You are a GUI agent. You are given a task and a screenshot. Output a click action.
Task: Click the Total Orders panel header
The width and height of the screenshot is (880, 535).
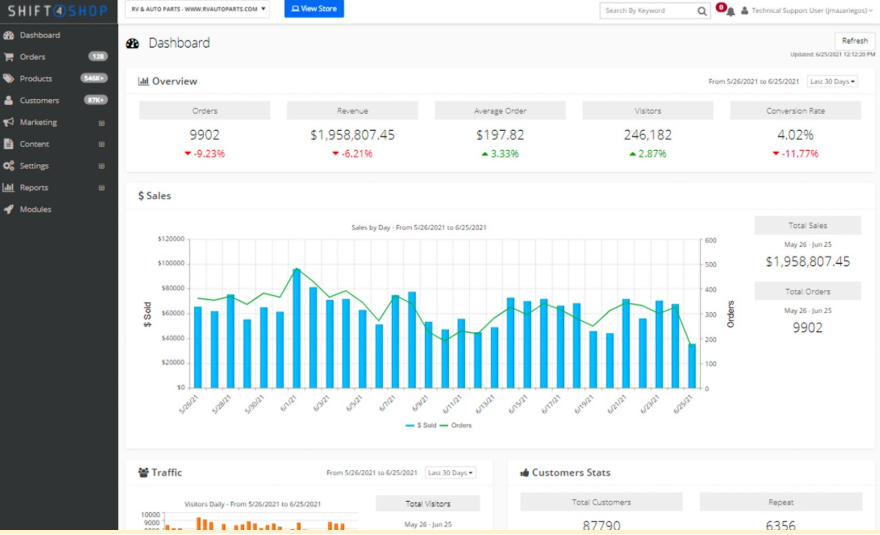[x=808, y=291]
